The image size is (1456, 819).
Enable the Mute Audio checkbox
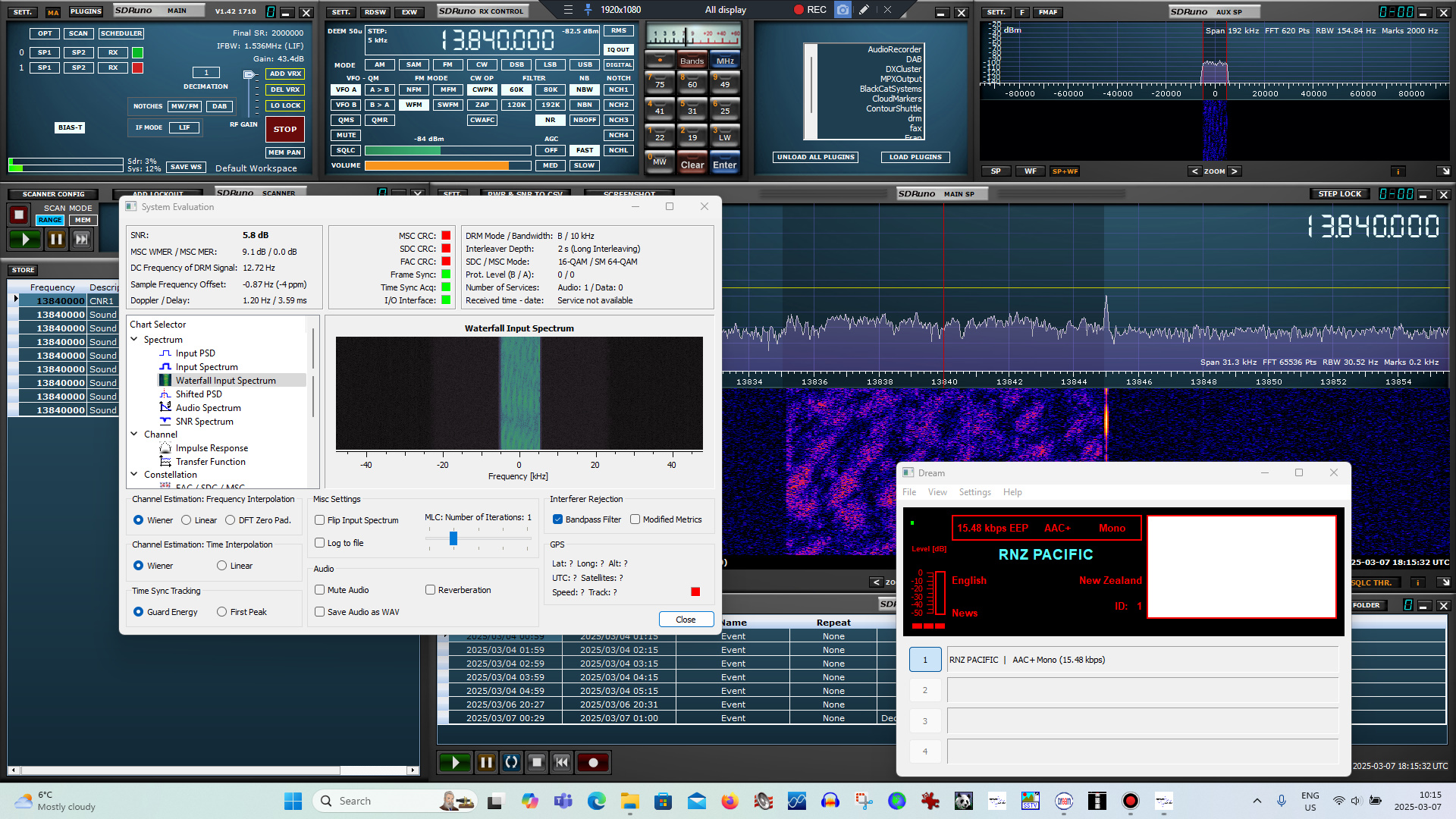click(320, 590)
